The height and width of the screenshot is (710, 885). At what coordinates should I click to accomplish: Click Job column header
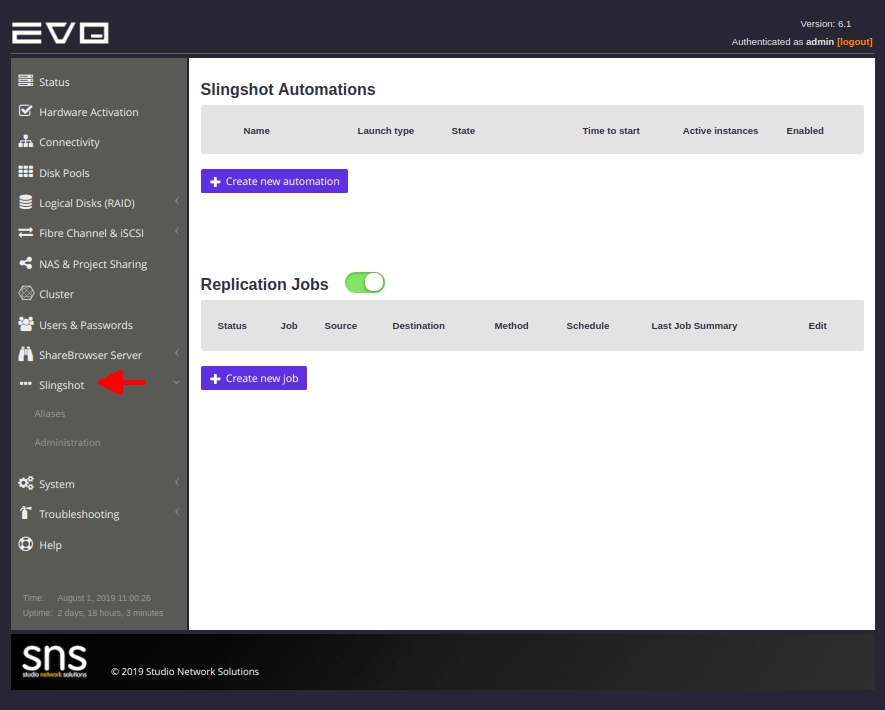coord(289,326)
